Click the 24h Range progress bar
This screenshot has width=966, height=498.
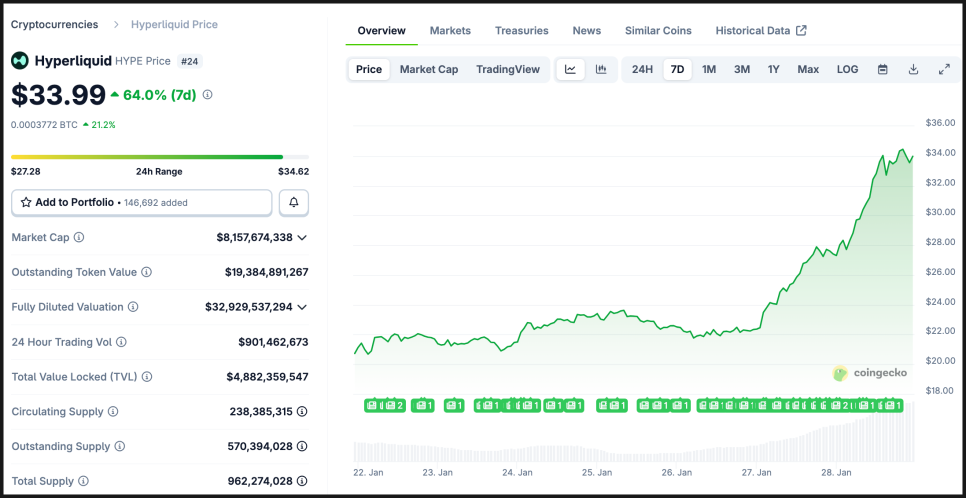[160, 157]
